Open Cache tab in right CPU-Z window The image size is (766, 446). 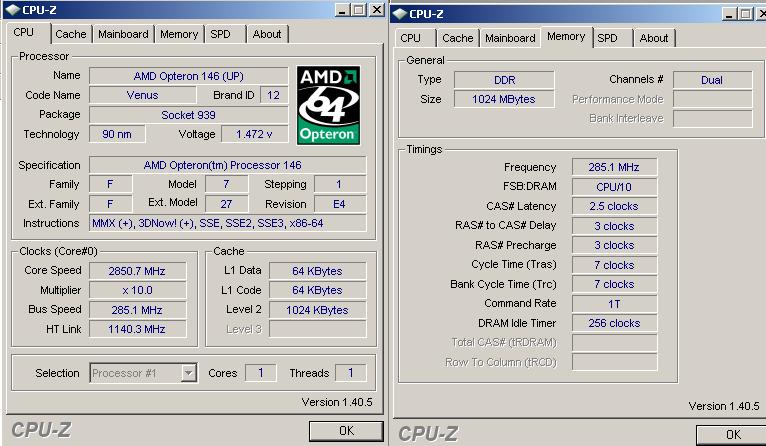[x=458, y=38]
